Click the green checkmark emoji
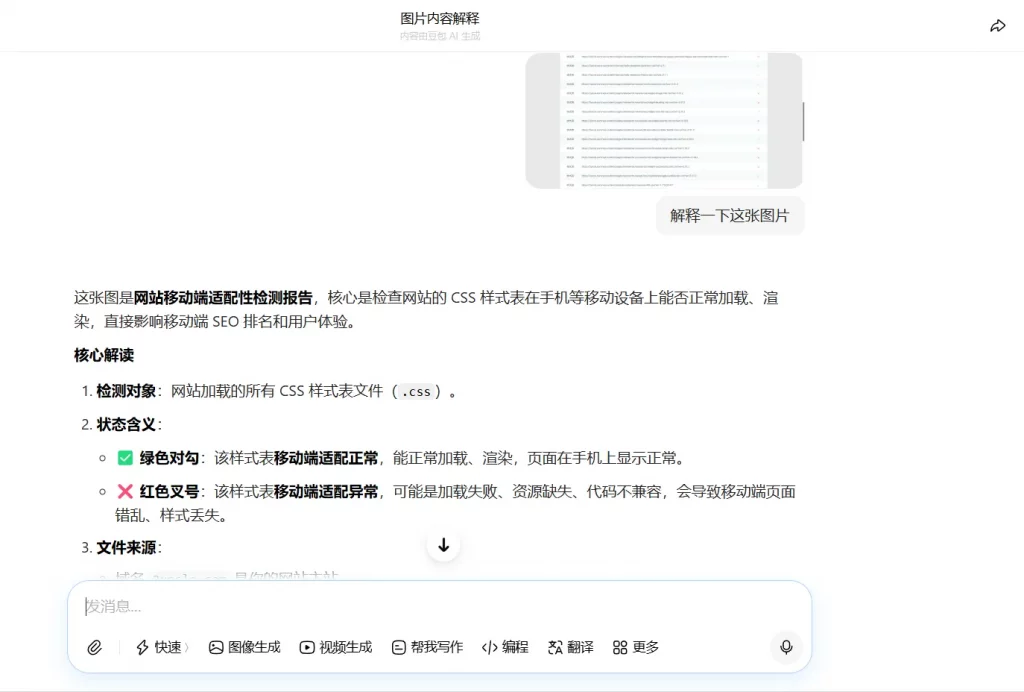1024x692 pixels. click(x=125, y=458)
